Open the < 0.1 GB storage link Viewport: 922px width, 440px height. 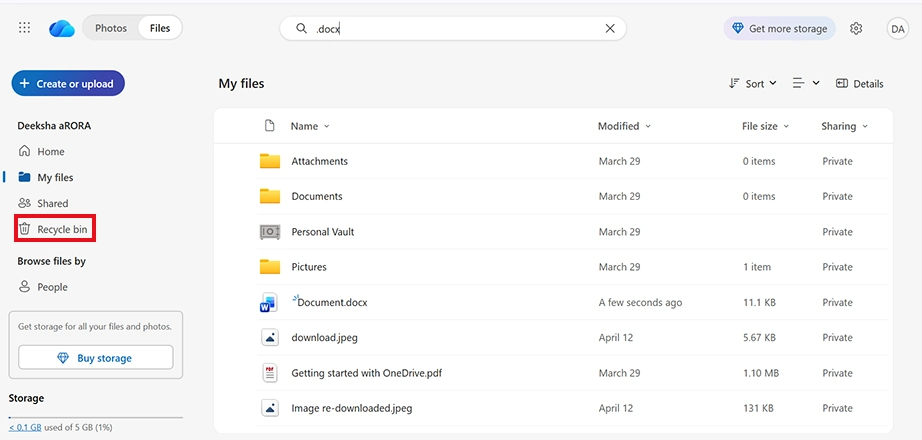(25, 427)
